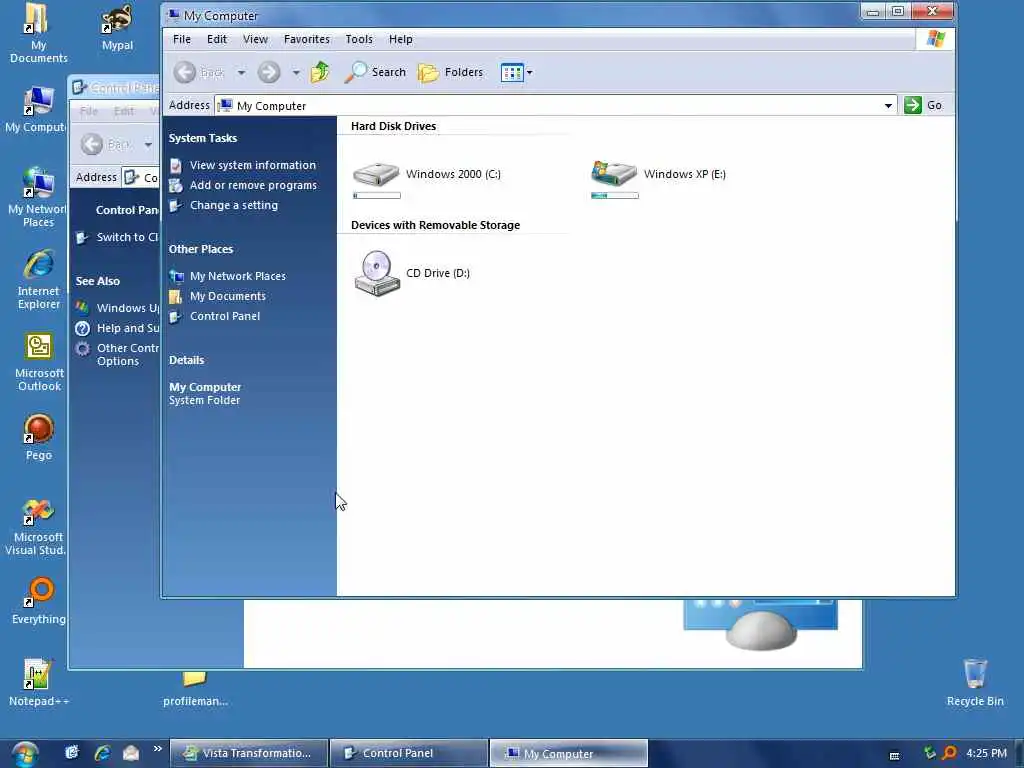
Task: Expand the Views dropdown arrow
Action: (x=530, y=72)
